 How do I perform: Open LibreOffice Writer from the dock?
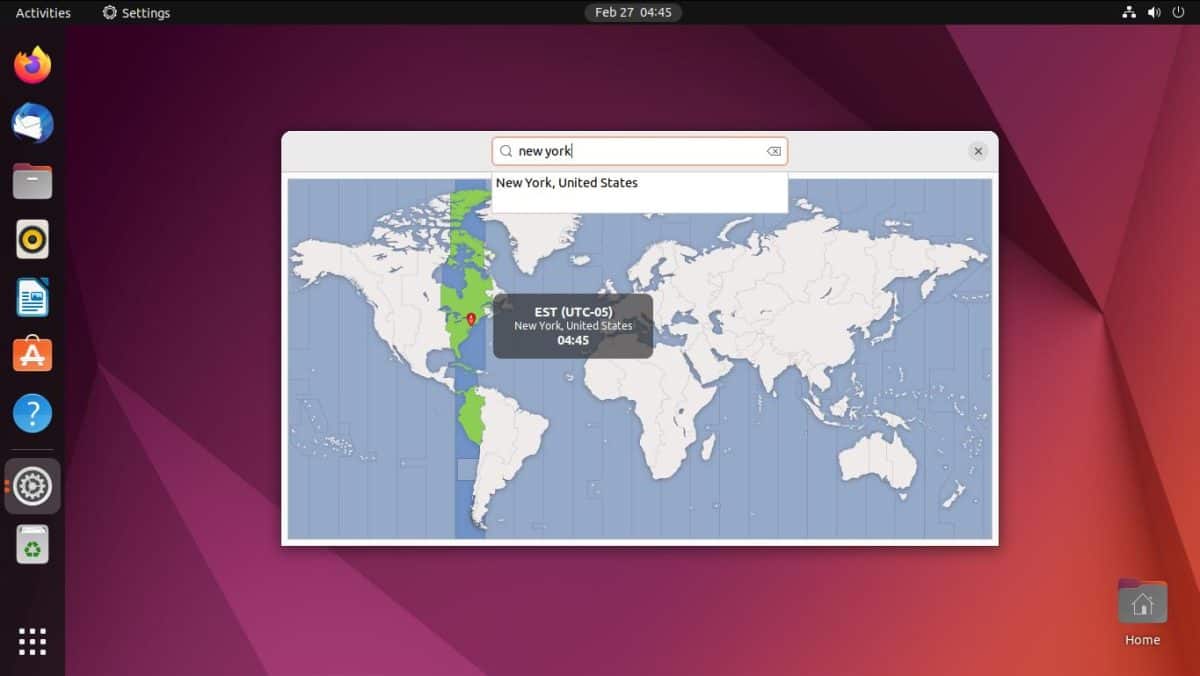pyautogui.click(x=32, y=296)
